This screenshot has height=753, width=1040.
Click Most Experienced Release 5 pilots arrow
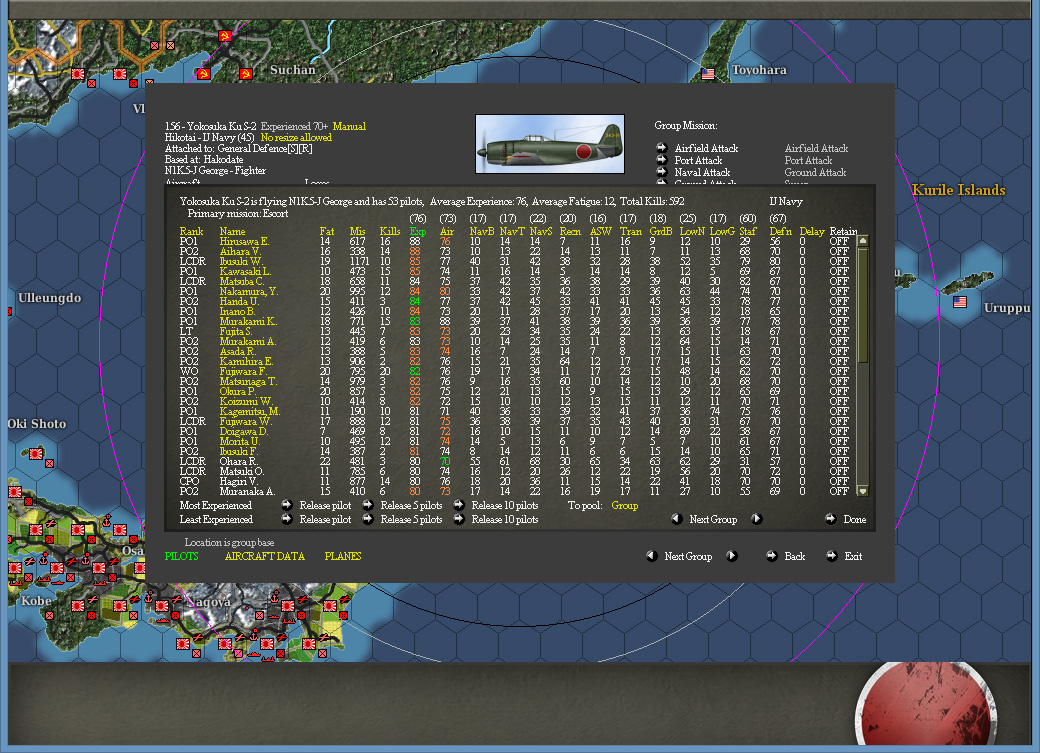pyautogui.click(x=367, y=505)
